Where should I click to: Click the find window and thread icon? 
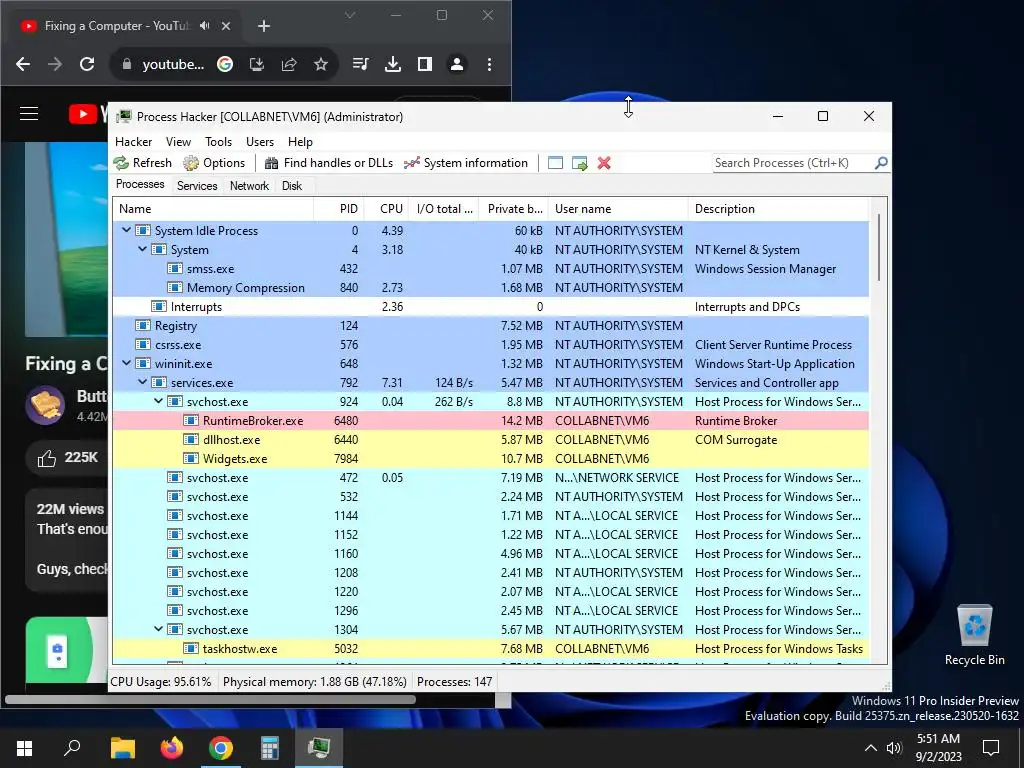(x=579, y=163)
